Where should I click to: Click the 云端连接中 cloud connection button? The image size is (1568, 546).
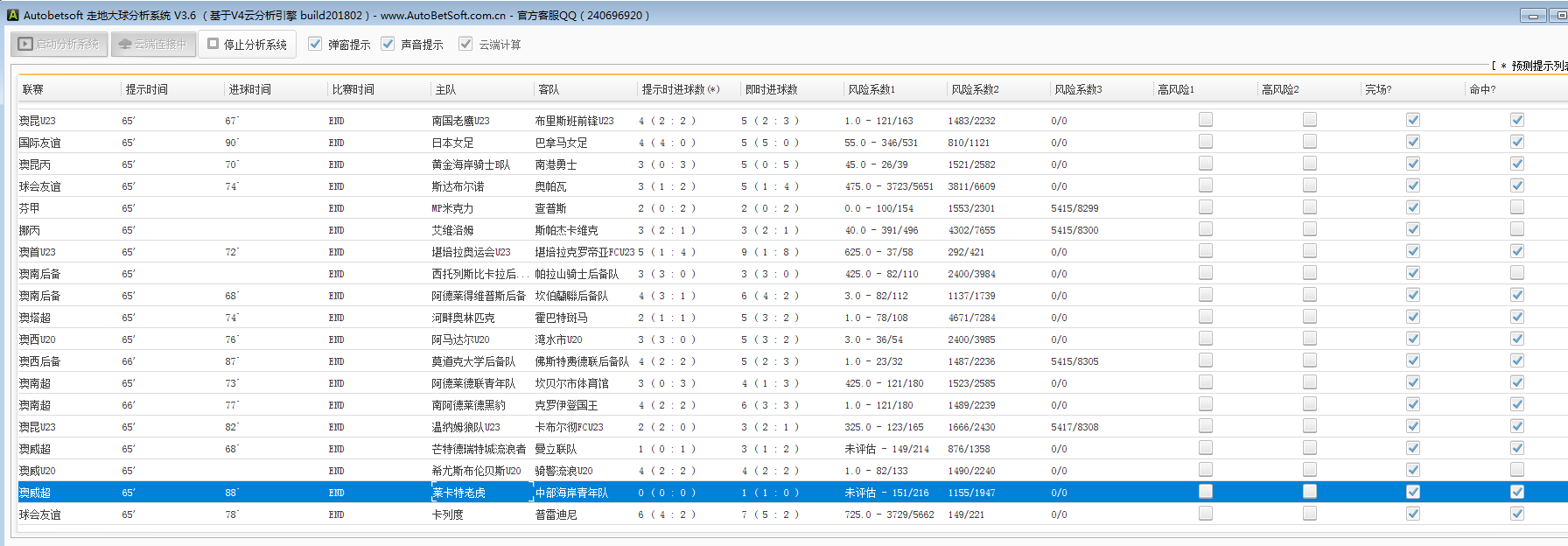pos(153,44)
